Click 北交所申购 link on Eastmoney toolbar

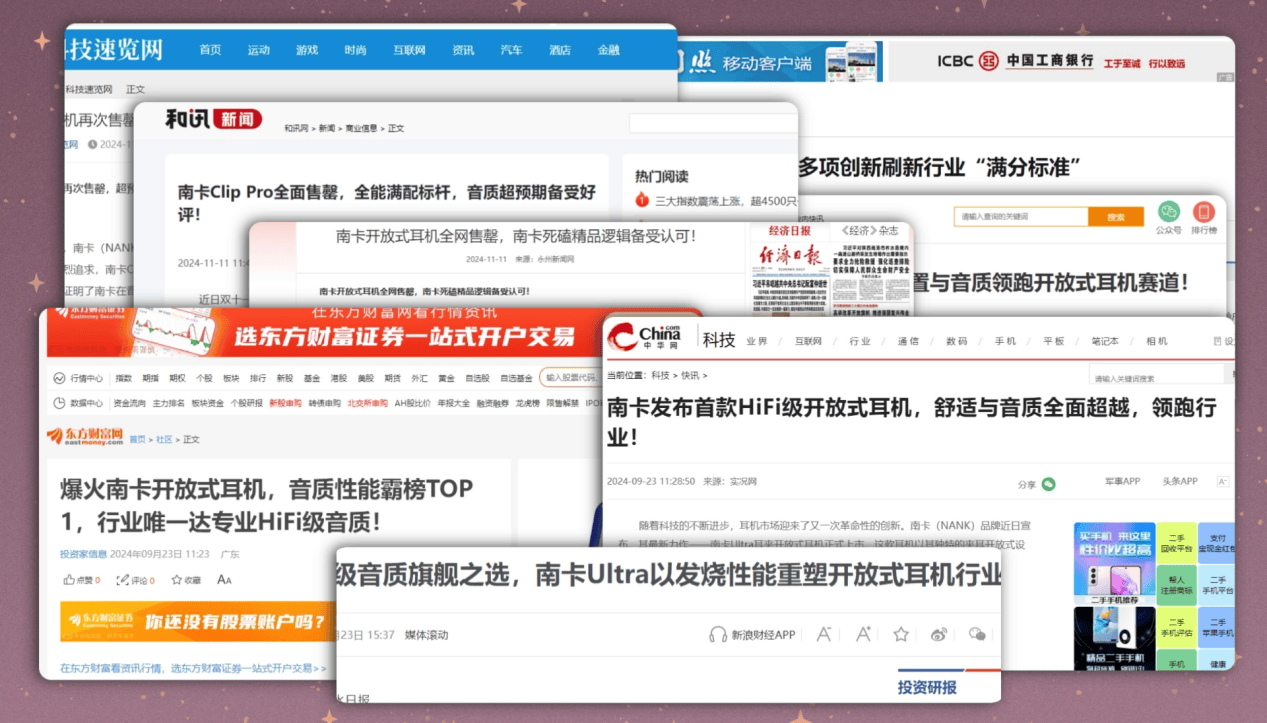tap(367, 403)
